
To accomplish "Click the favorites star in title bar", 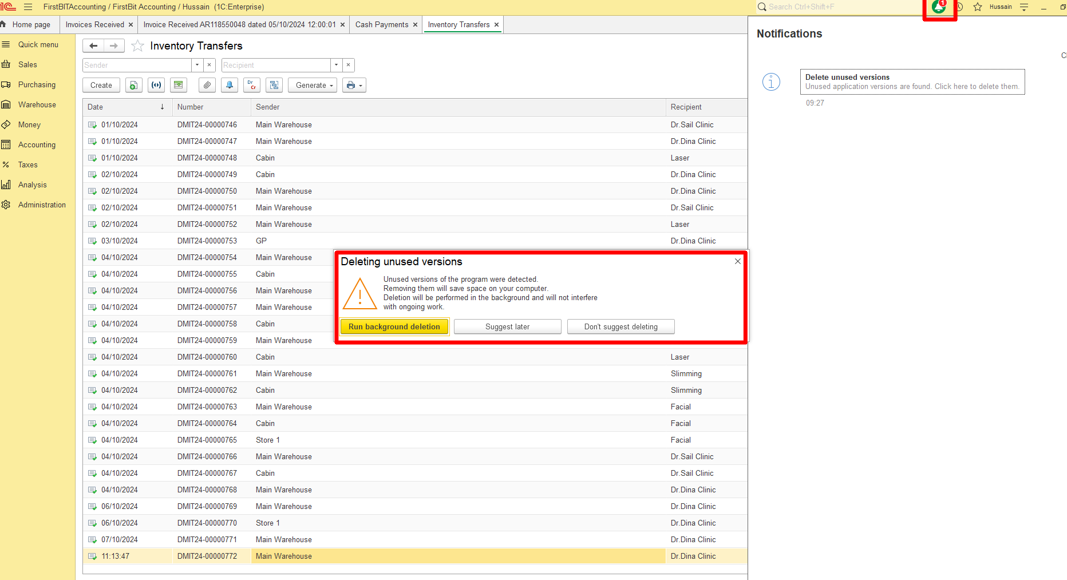I will [978, 7].
